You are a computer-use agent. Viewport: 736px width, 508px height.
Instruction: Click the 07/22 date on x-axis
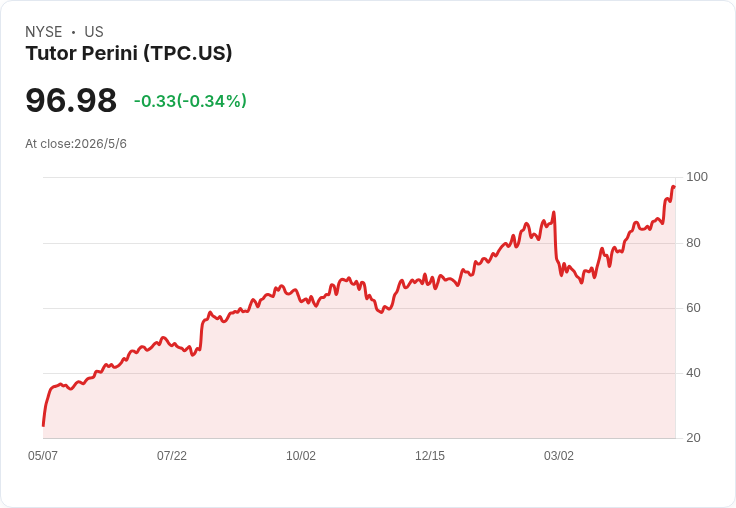tap(172, 455)
